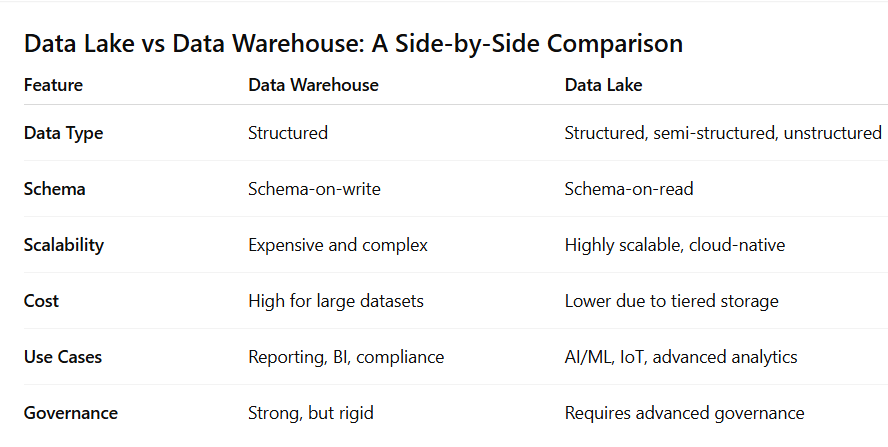
Task: Select the 'Reporting, BI, compliance' cell
Action: tap(346, 357)
